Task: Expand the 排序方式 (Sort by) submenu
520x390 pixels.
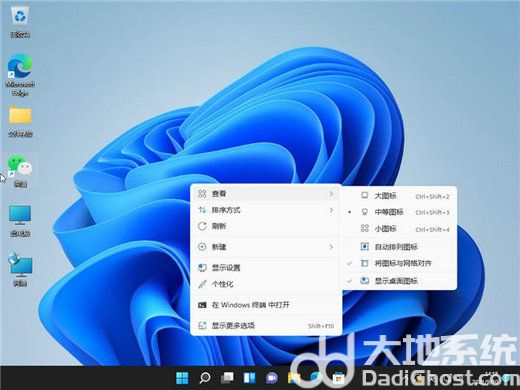Action: (x=266, y=210)
